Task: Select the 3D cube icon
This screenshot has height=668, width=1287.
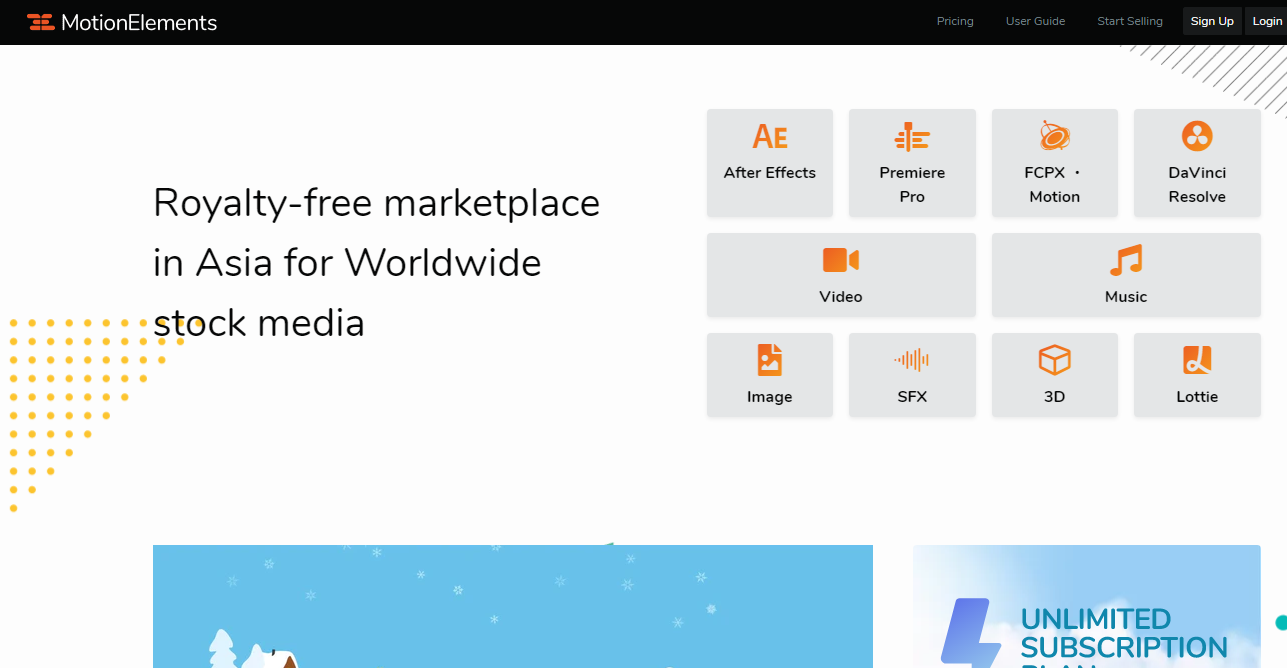Action: point(1055,360)
